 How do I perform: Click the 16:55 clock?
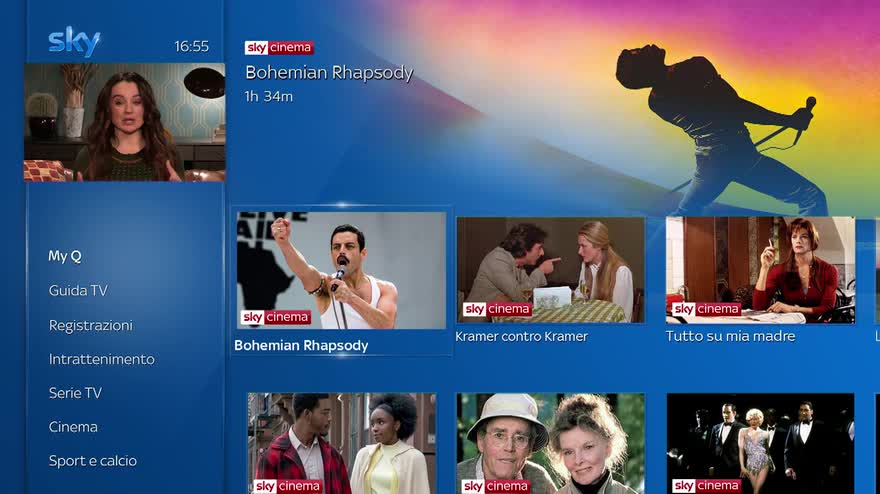click(x=191, y=47)
